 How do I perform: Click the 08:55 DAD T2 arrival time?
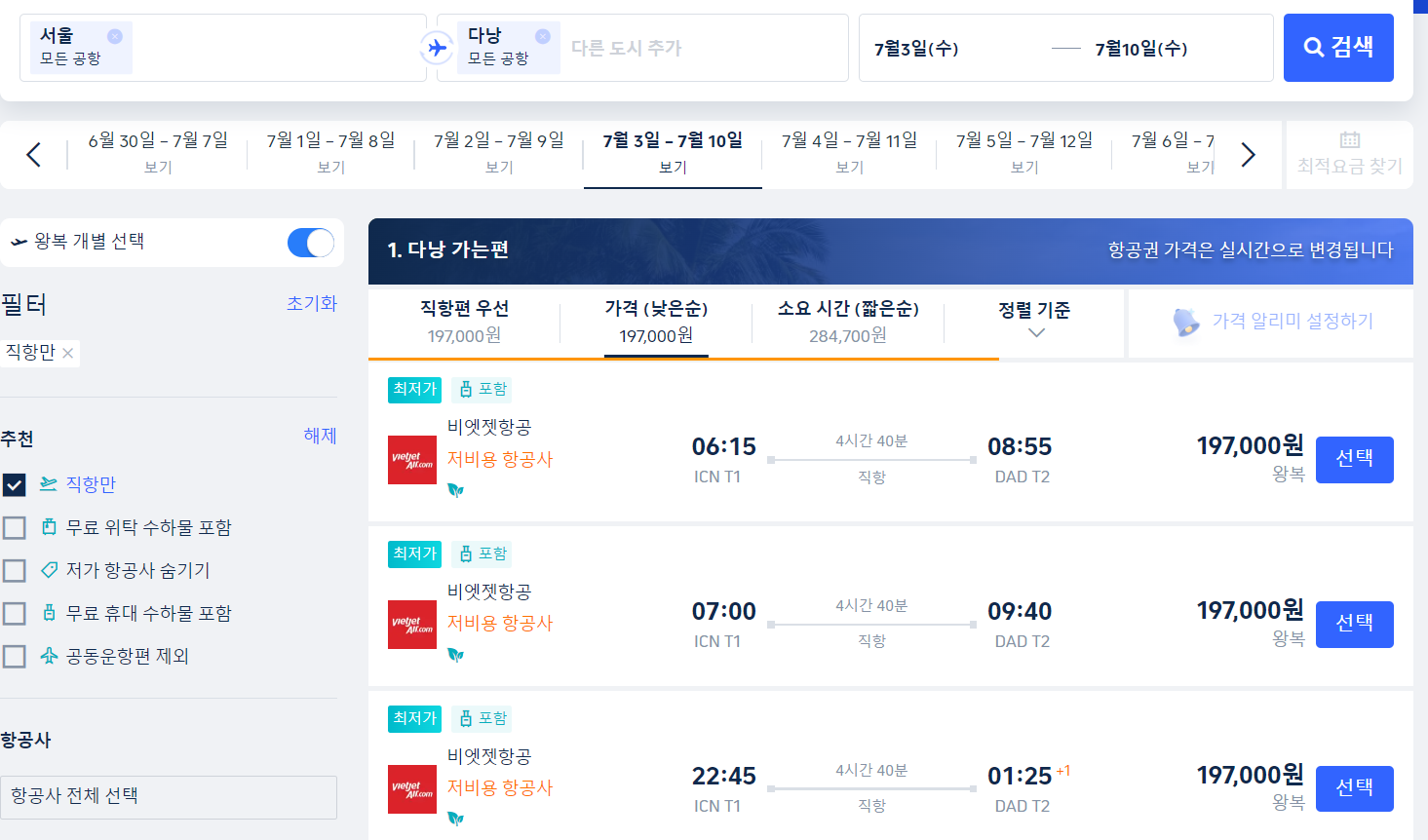coord(1020,447)
